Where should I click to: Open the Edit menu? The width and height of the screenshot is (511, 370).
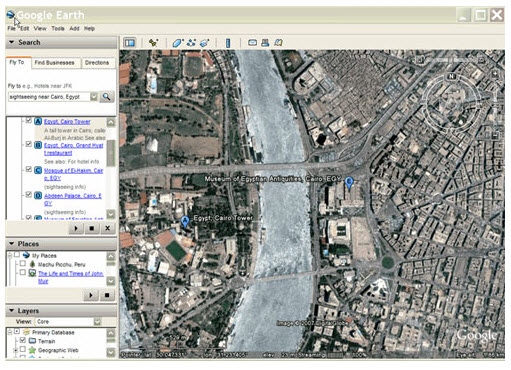pos(25,28)
